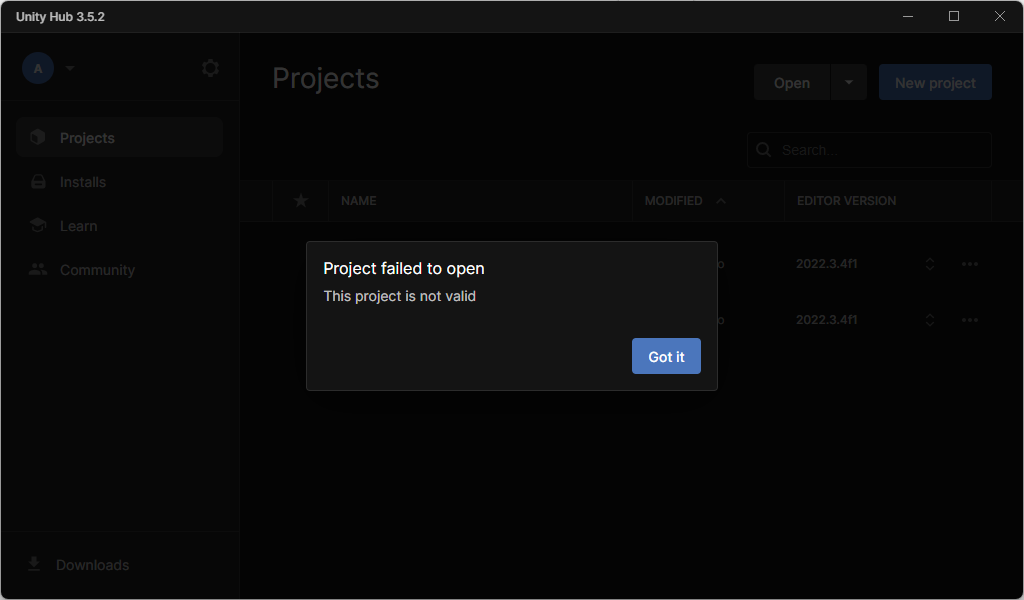The image size is (1024, 600).
Task: Click the account avatar circle
Action: click(37, 67)
